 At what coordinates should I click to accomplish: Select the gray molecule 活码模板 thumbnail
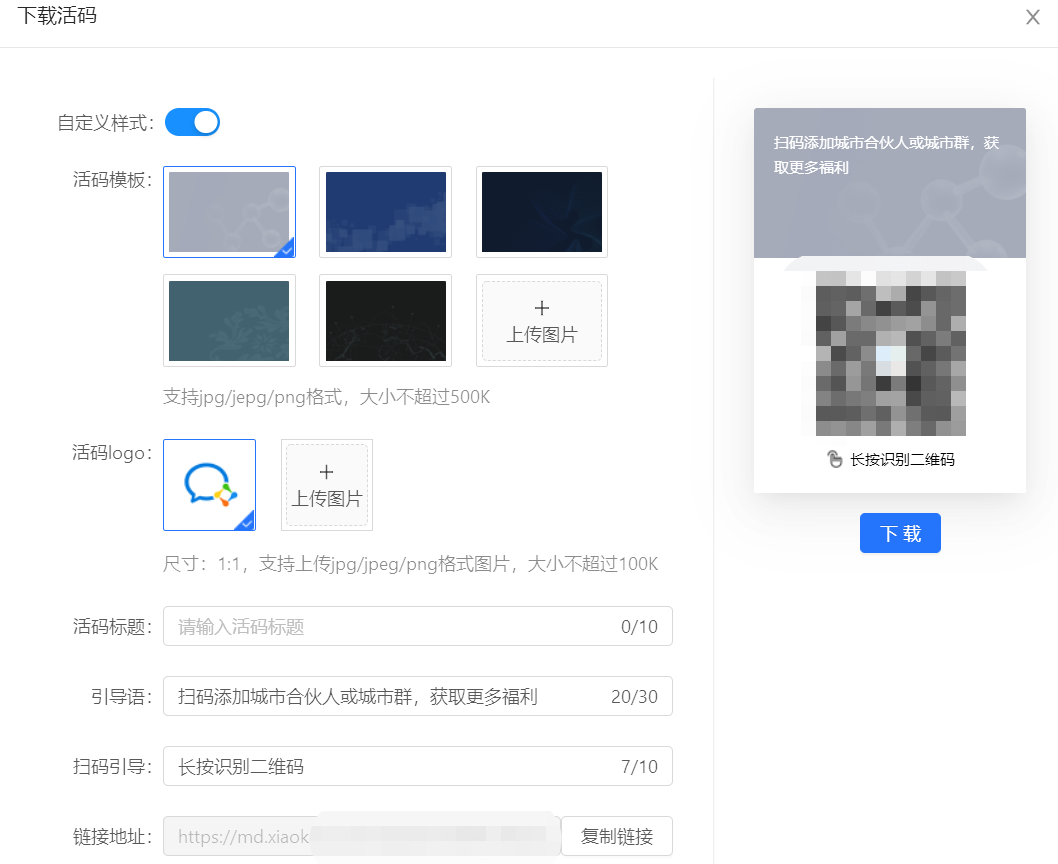coord(229,212)
